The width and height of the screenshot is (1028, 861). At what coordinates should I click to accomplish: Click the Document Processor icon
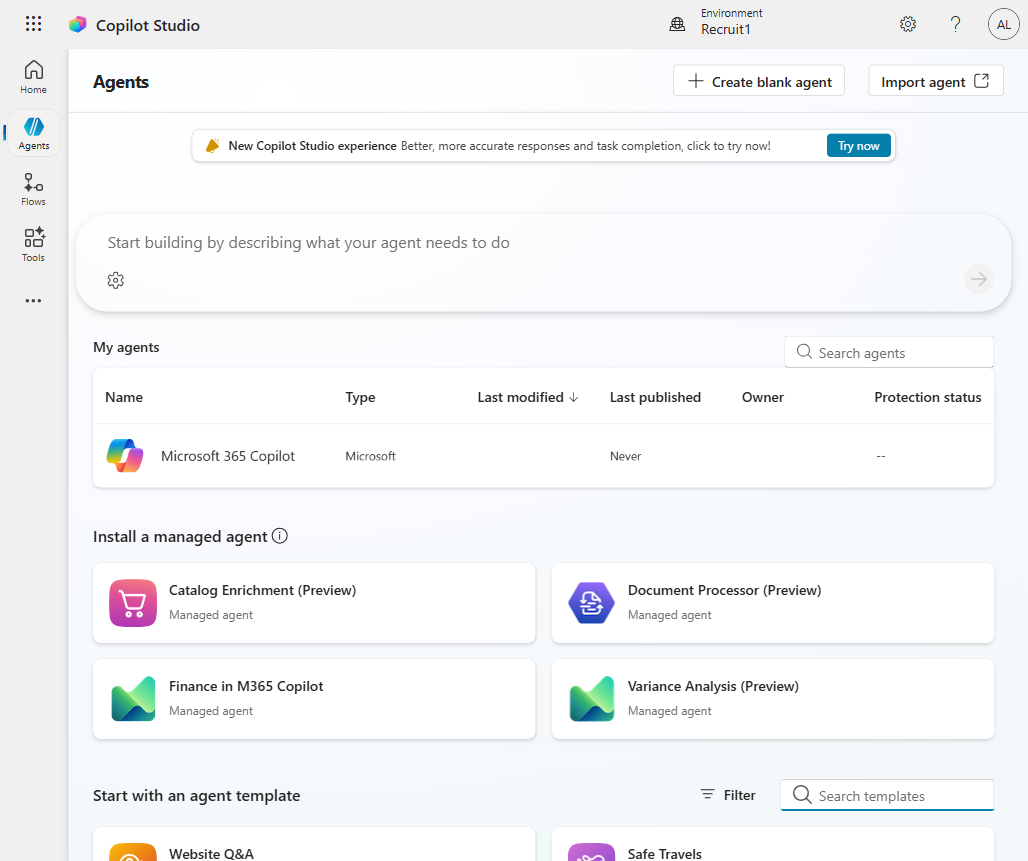(591, 603)
